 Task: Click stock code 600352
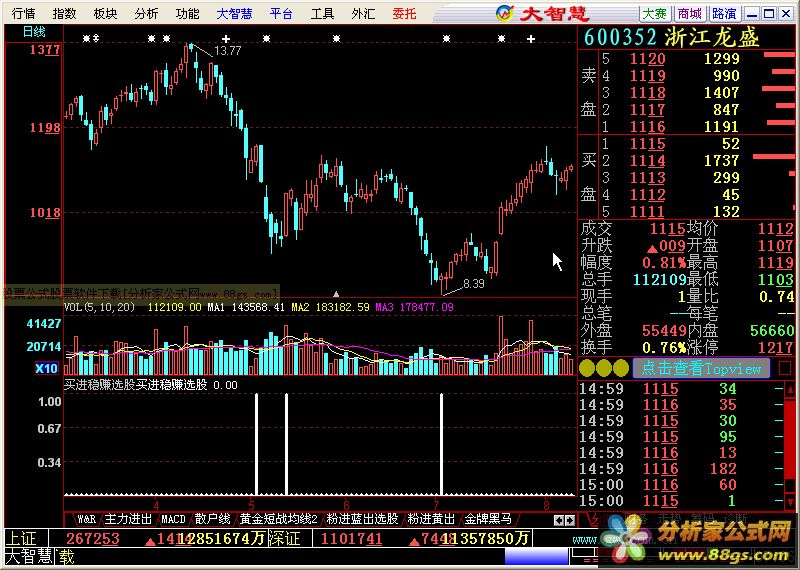pyautogui.click(x=620, y=37)
